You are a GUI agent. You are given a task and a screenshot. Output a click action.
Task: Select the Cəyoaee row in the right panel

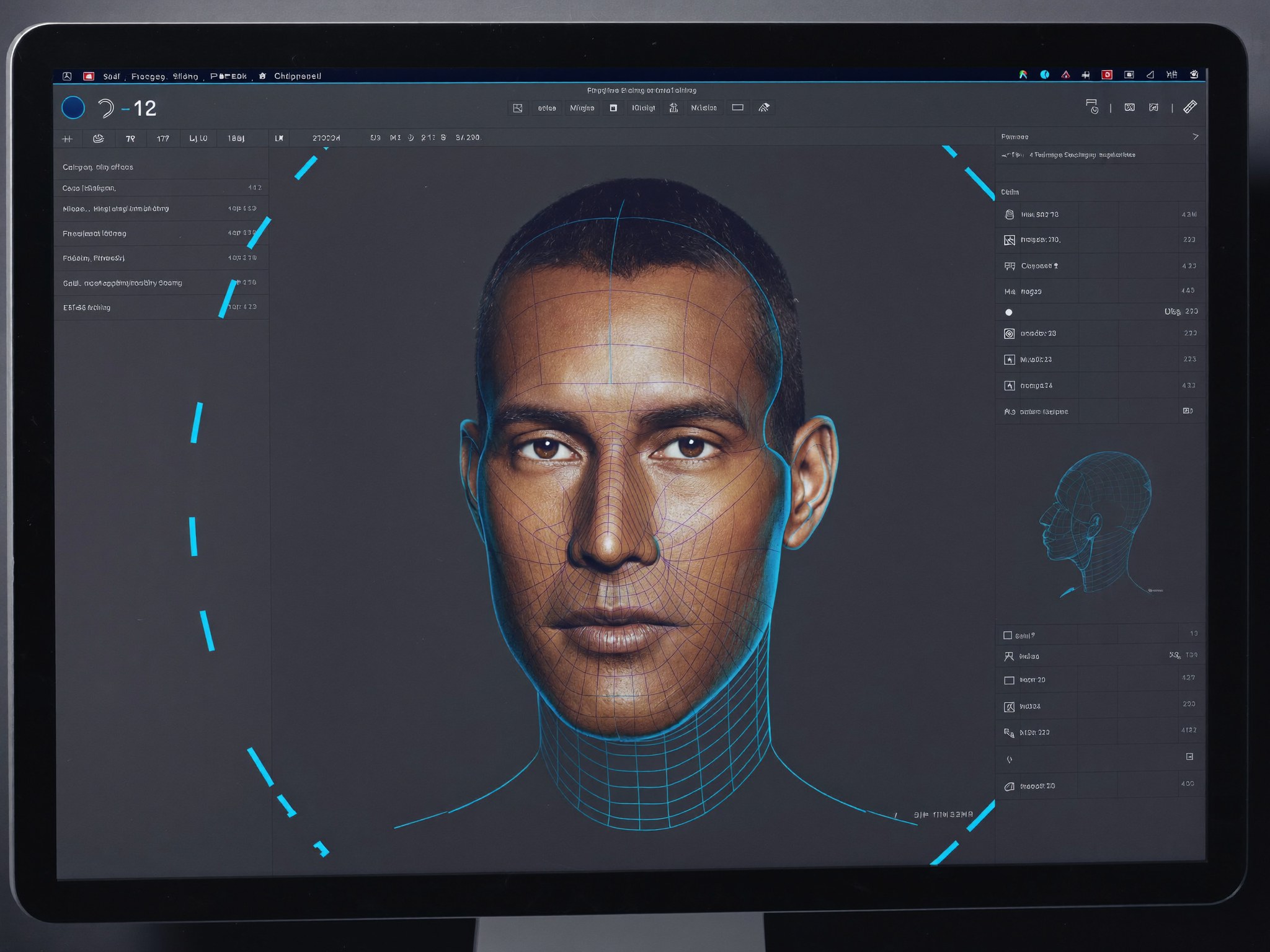1101,266
